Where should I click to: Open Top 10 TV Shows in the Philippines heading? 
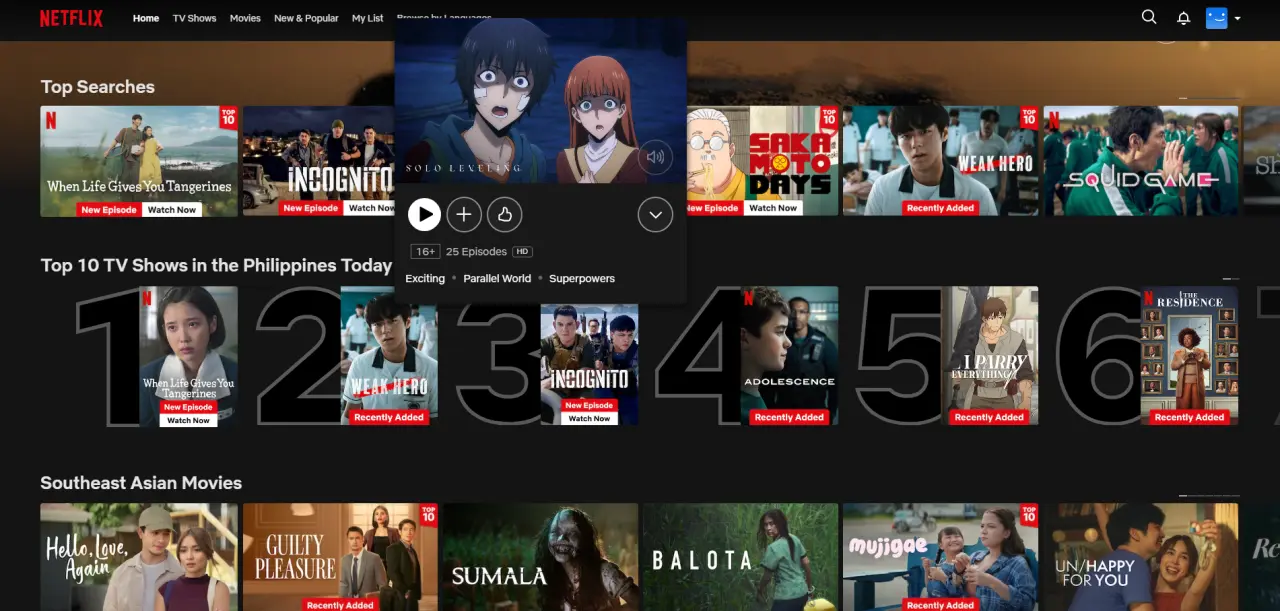coord(216,265)
